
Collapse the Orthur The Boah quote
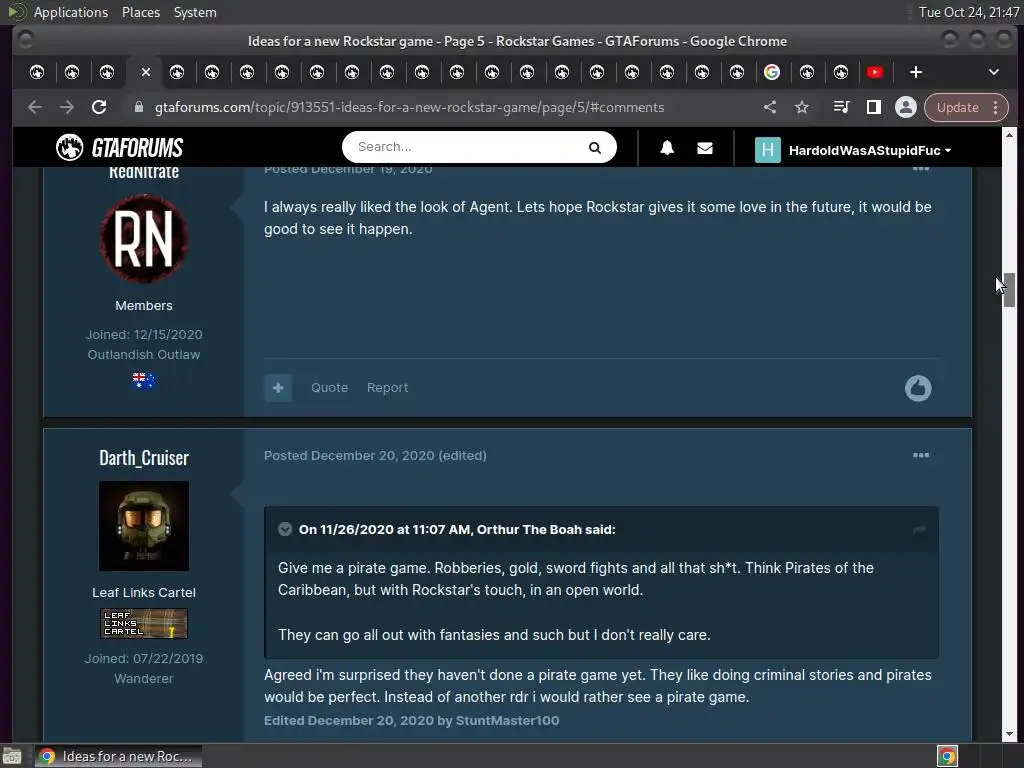tap(285, 529)
